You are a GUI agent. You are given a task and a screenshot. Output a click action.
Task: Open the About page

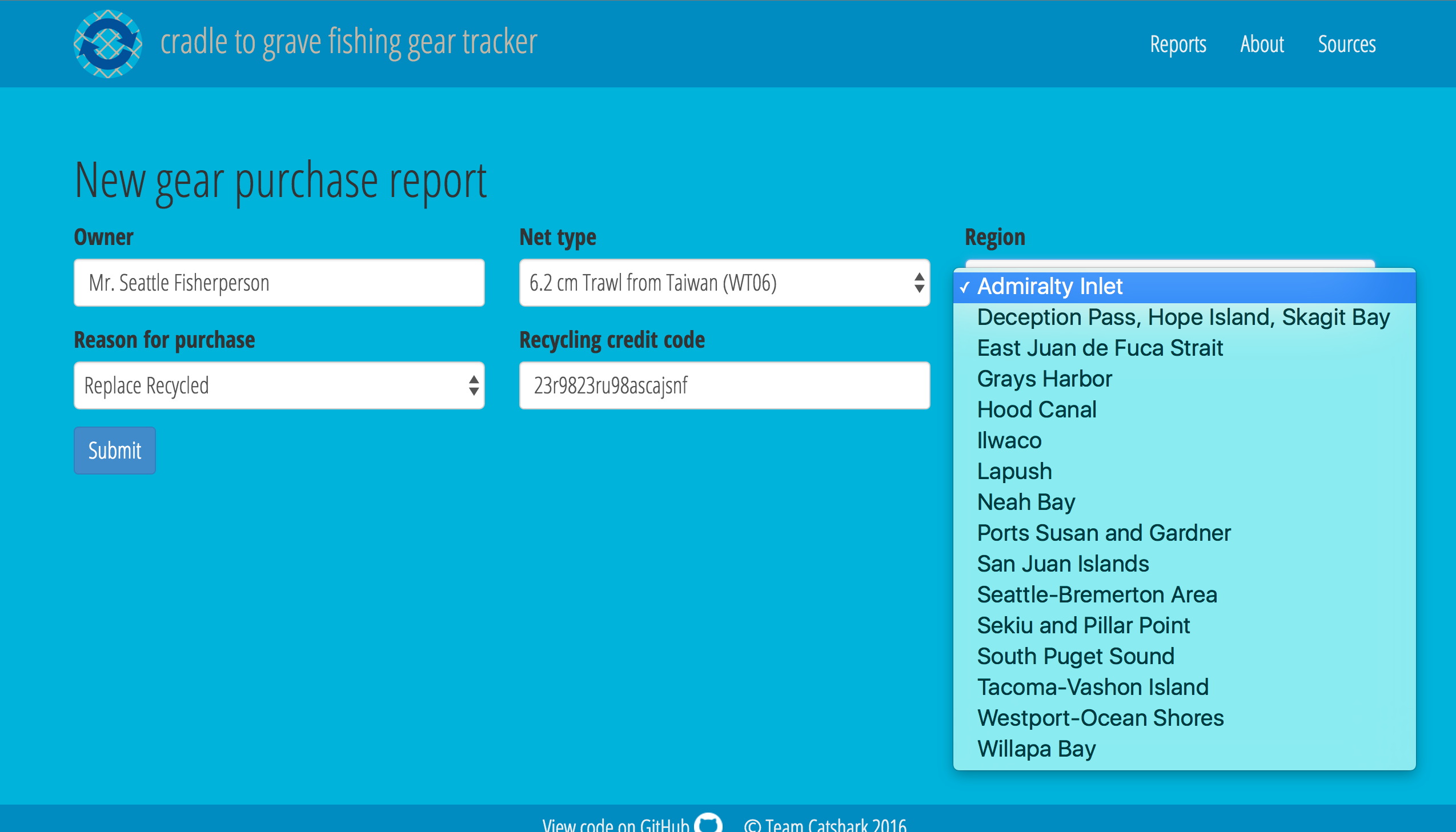click(x=1262, y=44)
